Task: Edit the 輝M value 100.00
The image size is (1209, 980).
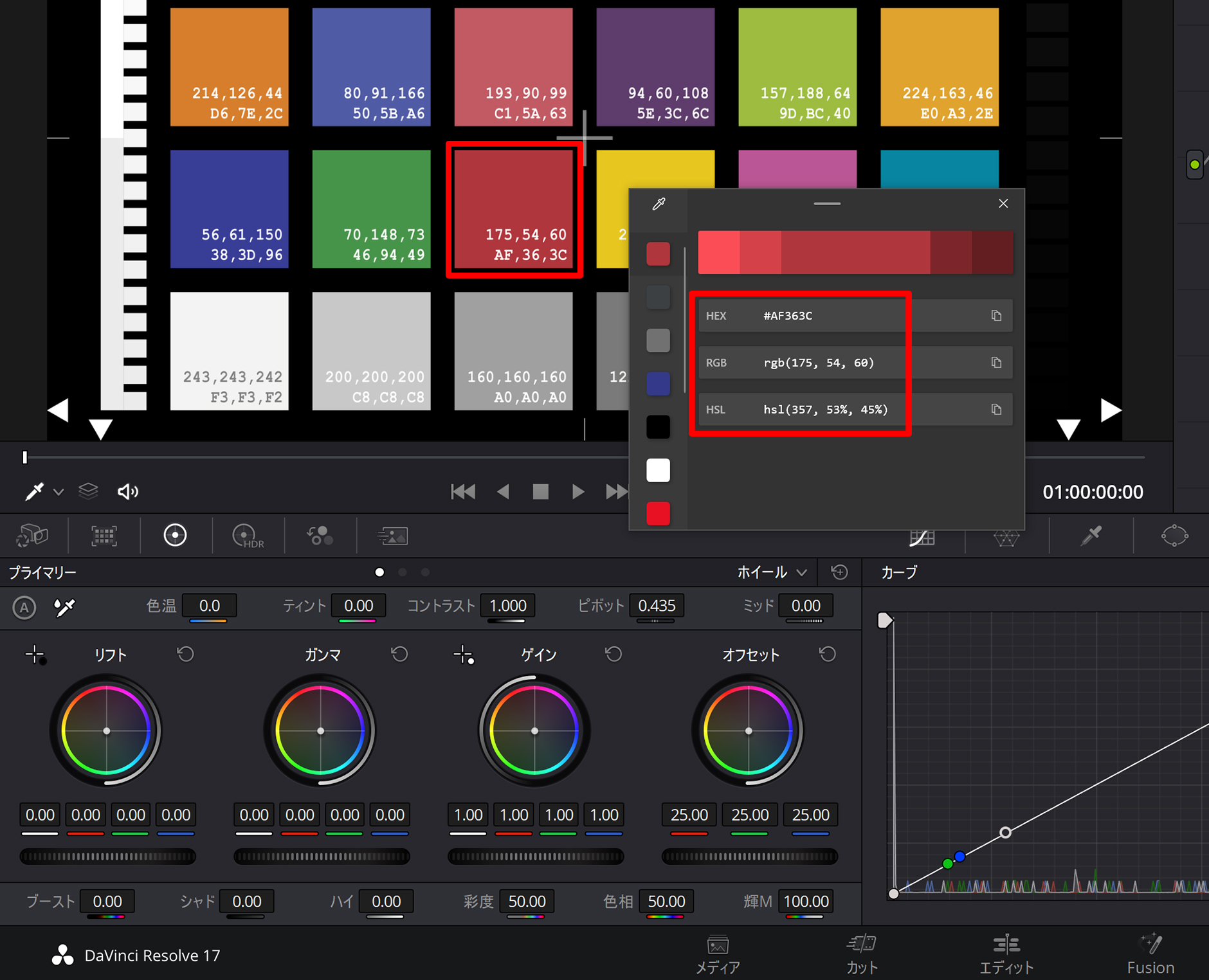Action: [x=806, y=902]
